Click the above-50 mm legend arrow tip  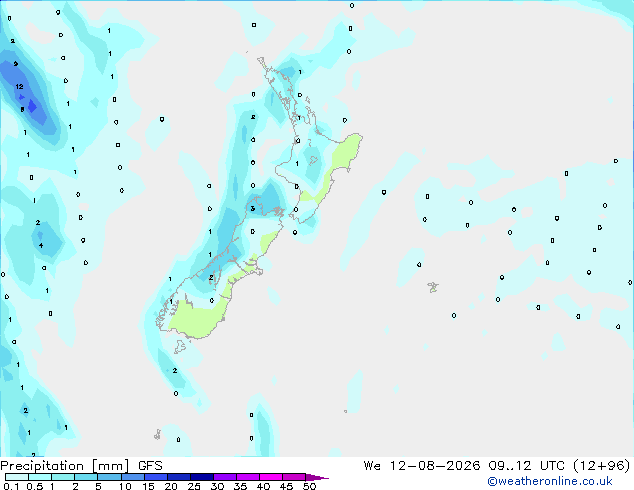point(317,477)
